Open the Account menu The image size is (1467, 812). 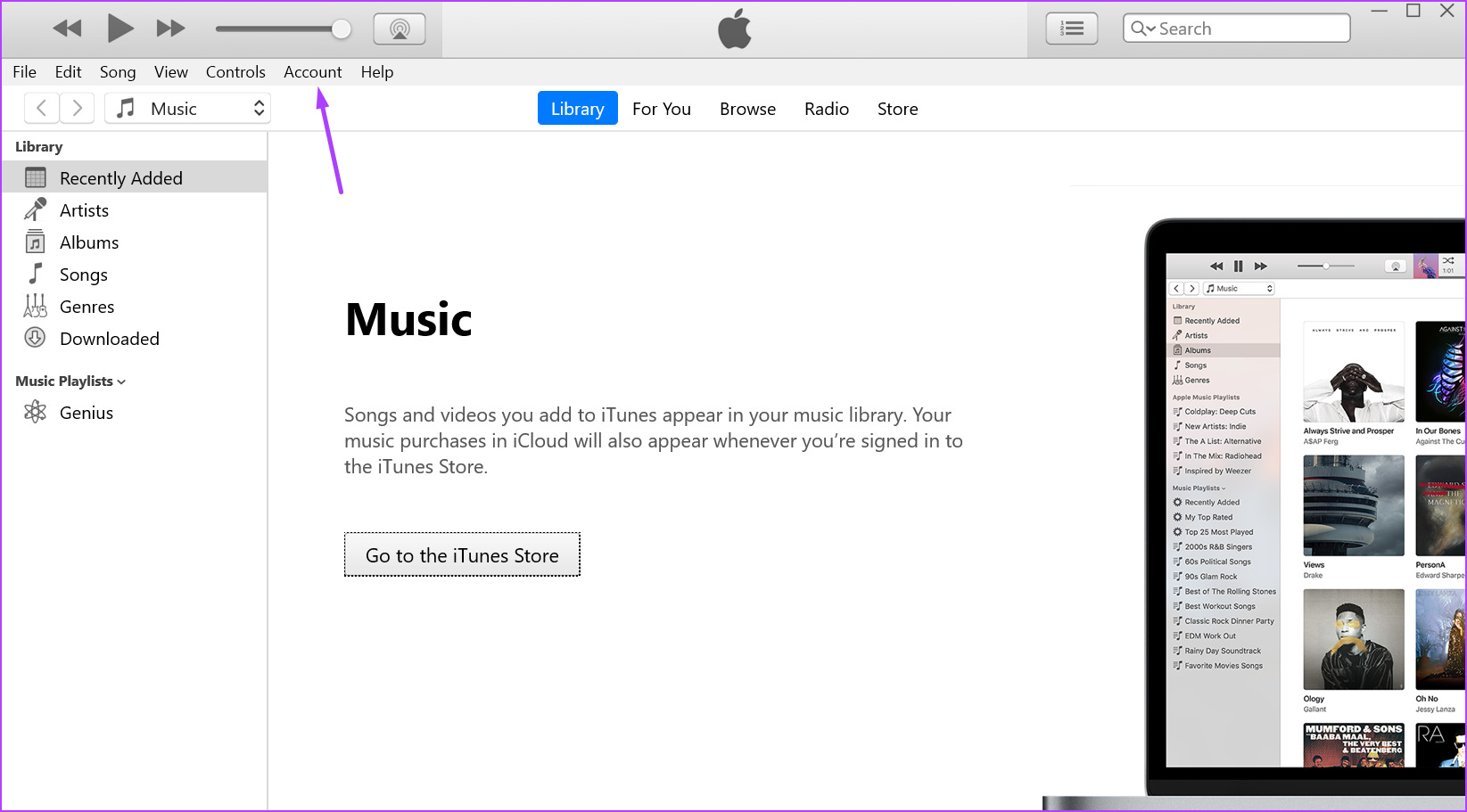(x=312, y=72)
